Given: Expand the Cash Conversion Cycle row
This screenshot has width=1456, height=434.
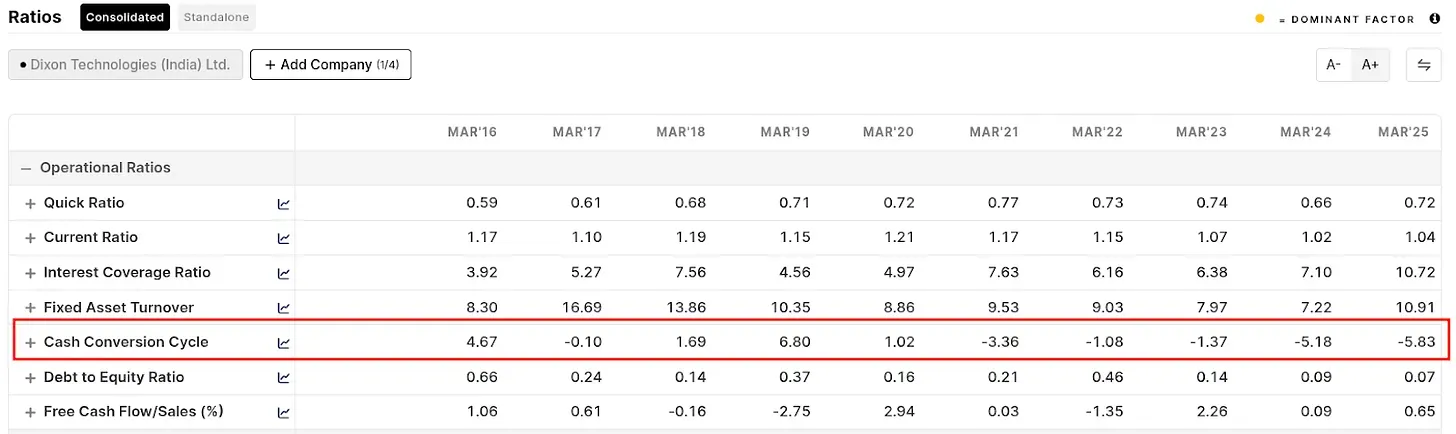Looking at the screenshot, I should point(30,343).
